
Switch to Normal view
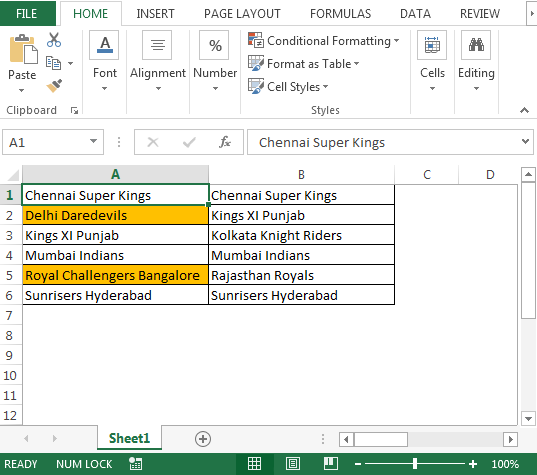coord(254,464)
